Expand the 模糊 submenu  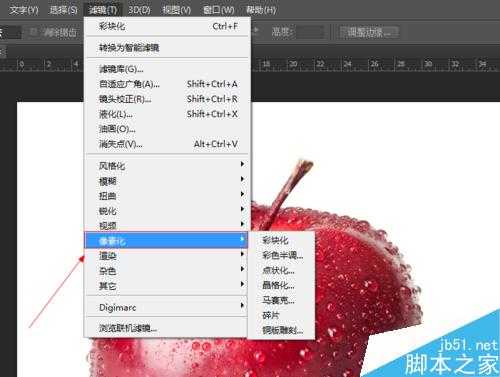pos(167,181)
